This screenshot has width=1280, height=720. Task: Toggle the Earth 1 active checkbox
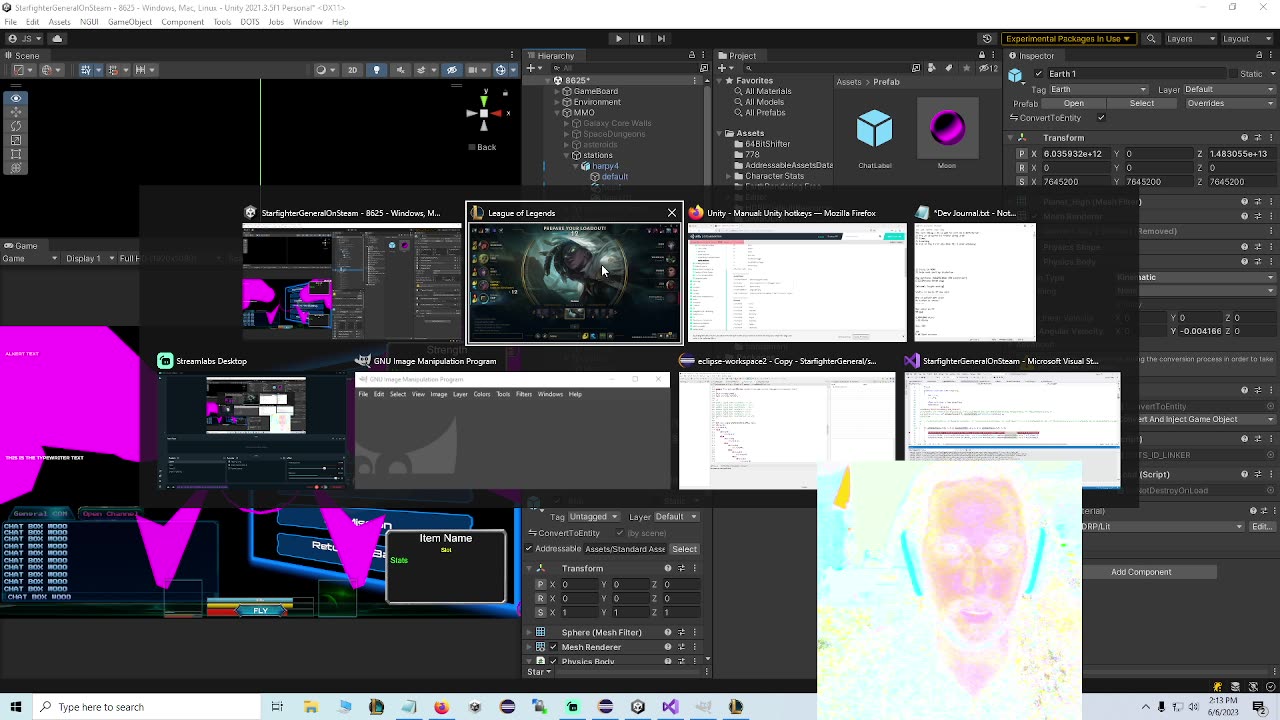(x=1041, y=74)
